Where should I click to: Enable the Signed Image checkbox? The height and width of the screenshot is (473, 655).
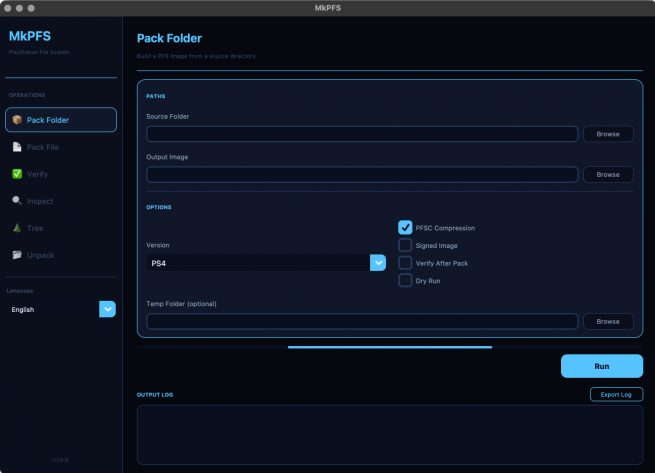[x=405, y=245]
